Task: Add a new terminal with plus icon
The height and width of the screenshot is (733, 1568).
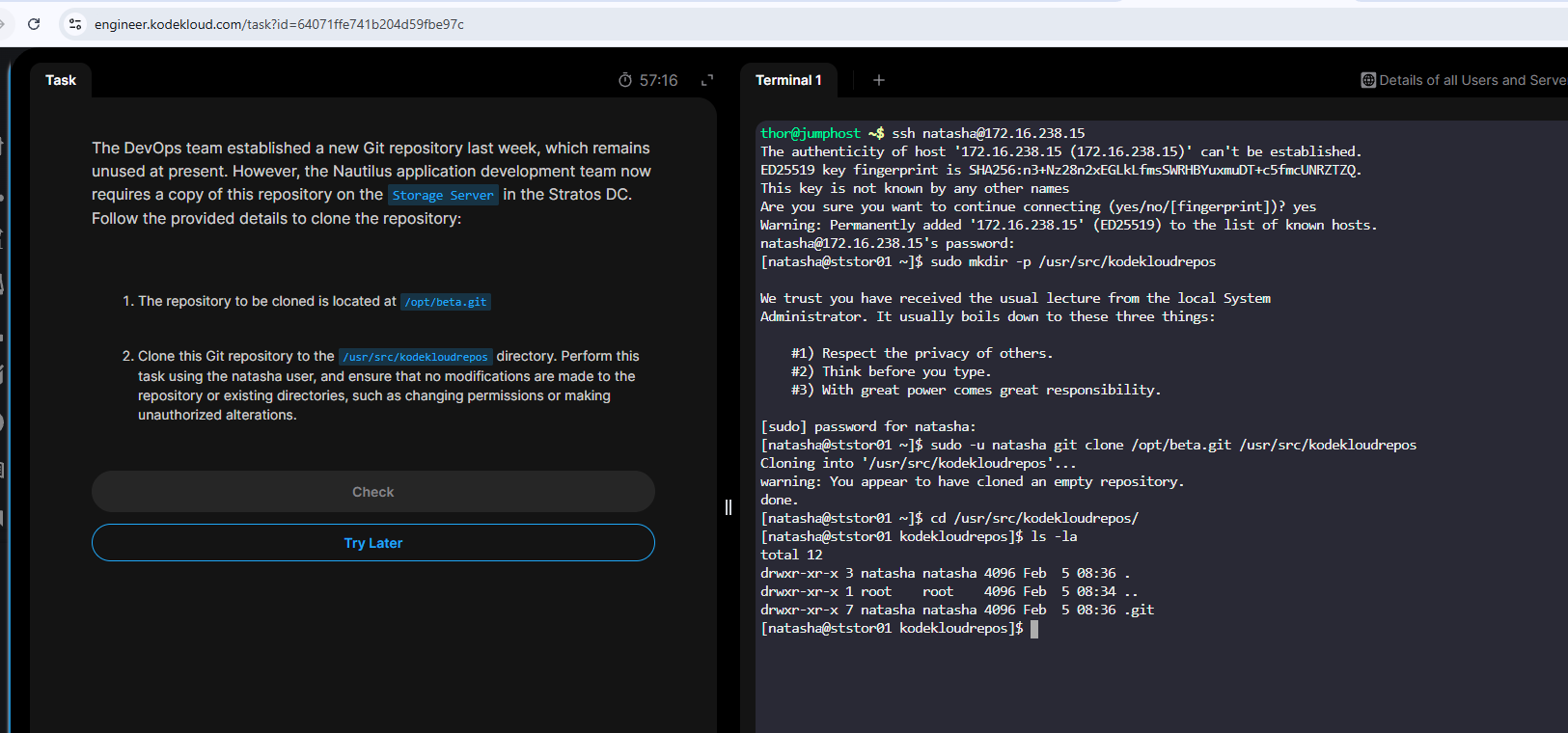Action: click(878, 80)
